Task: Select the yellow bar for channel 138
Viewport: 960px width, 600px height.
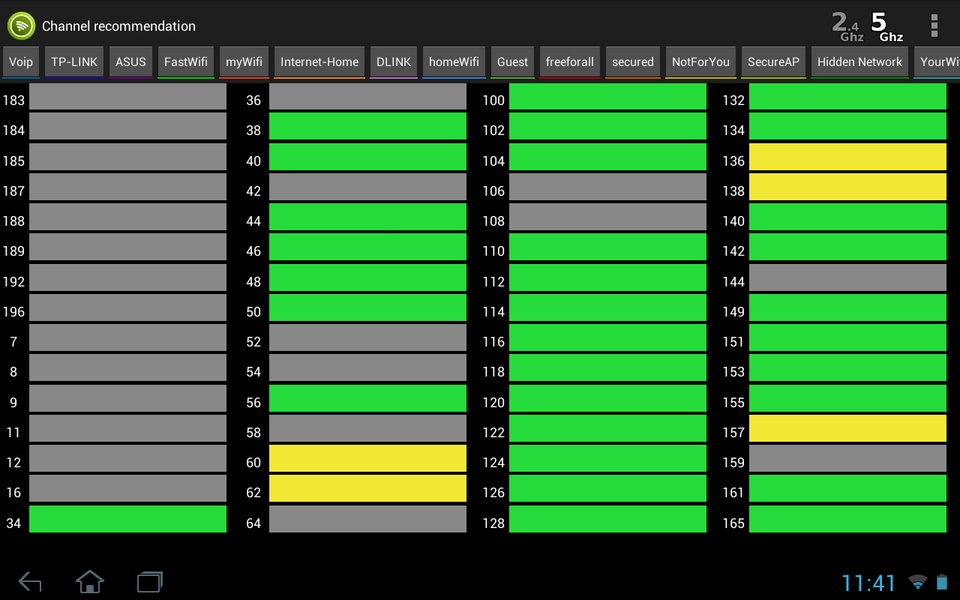Action: (848, 187)
